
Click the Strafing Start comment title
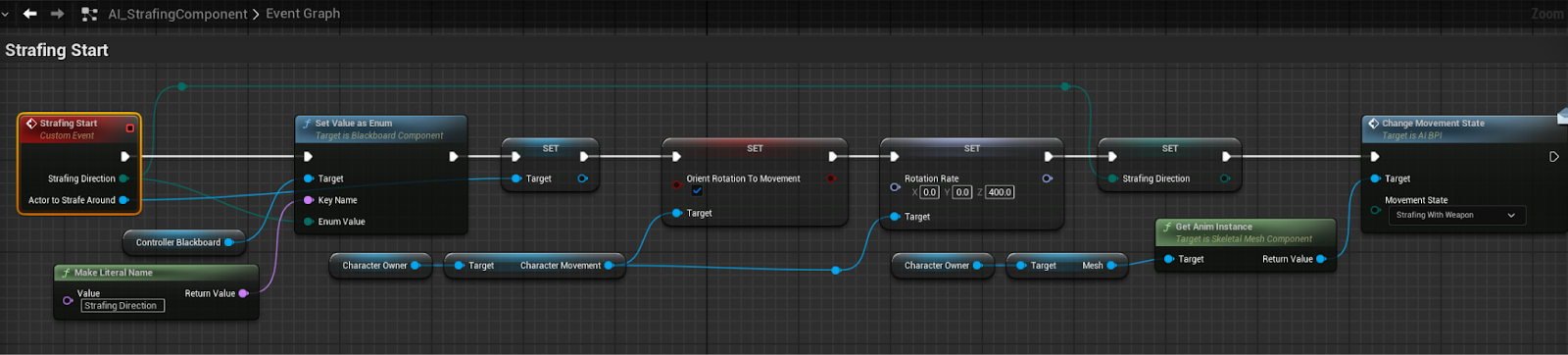[x=57, y=50]
